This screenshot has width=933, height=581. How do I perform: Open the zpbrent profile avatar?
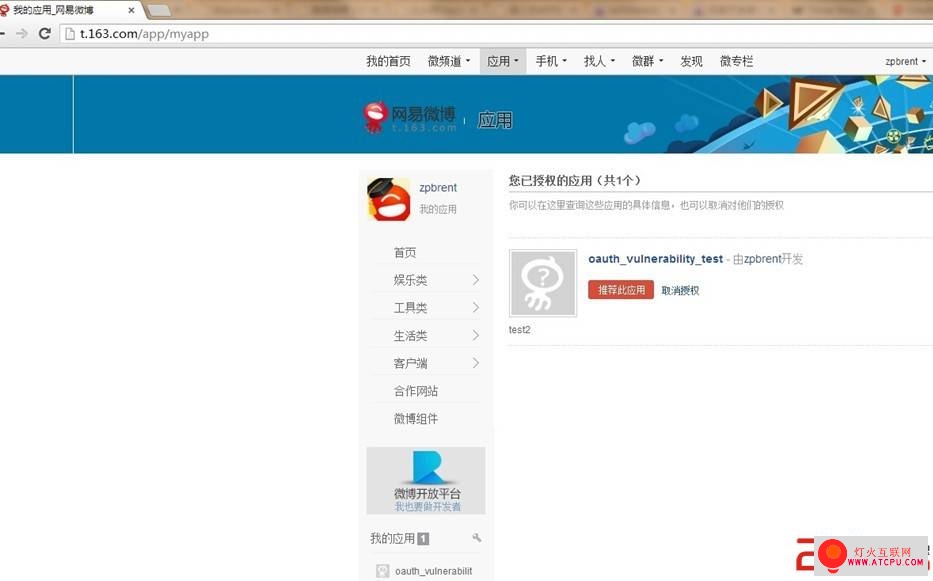389,199
